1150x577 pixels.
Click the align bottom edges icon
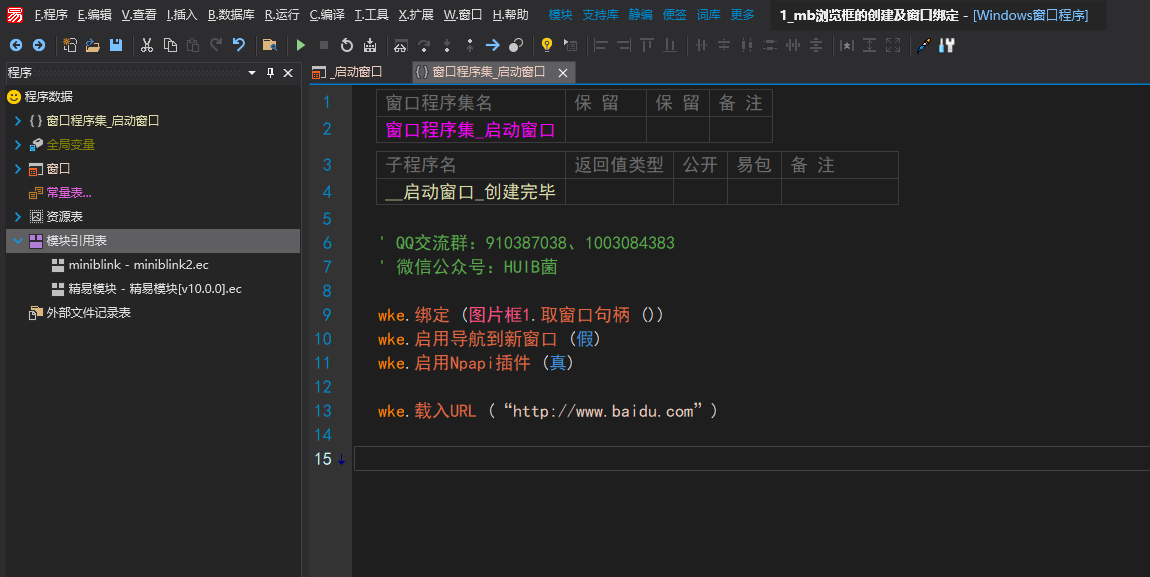[x=670, y=45]
